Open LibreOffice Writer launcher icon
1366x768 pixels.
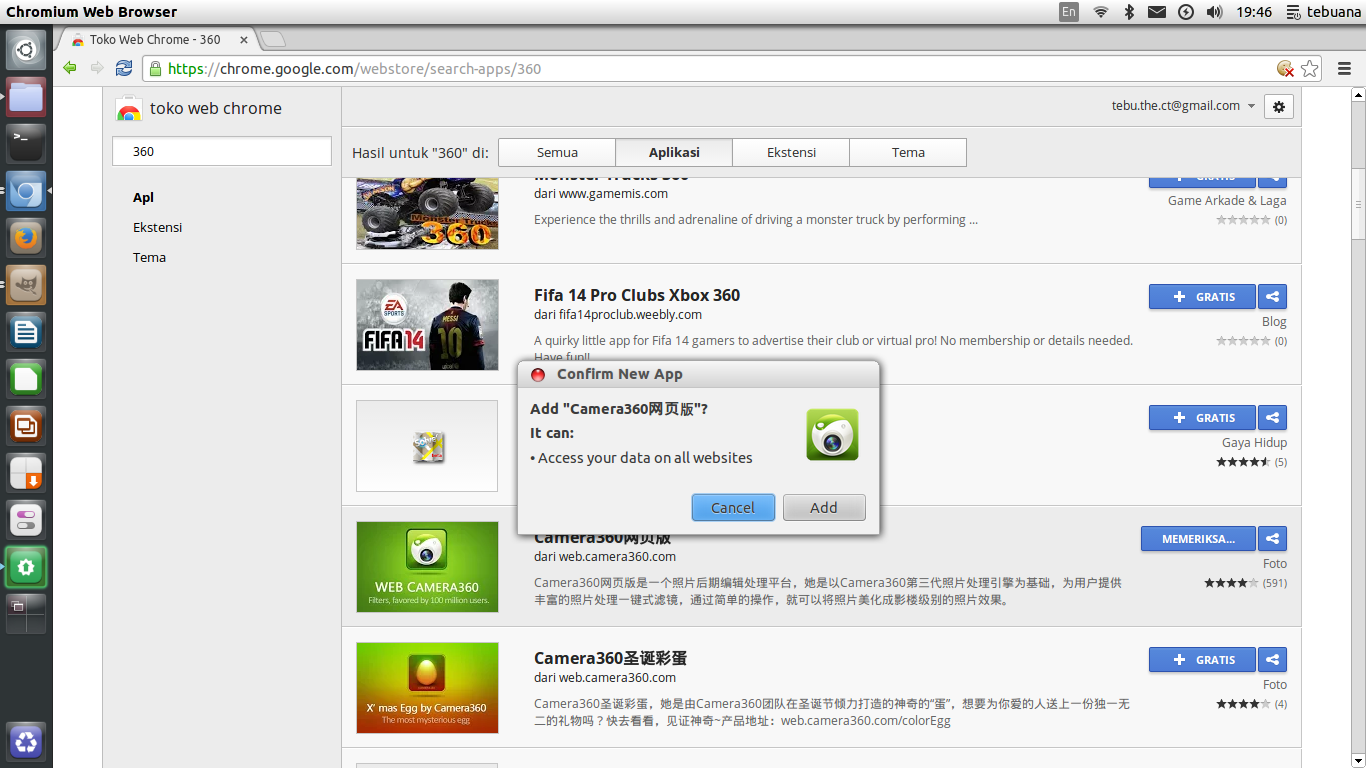[x=26, y=332]
